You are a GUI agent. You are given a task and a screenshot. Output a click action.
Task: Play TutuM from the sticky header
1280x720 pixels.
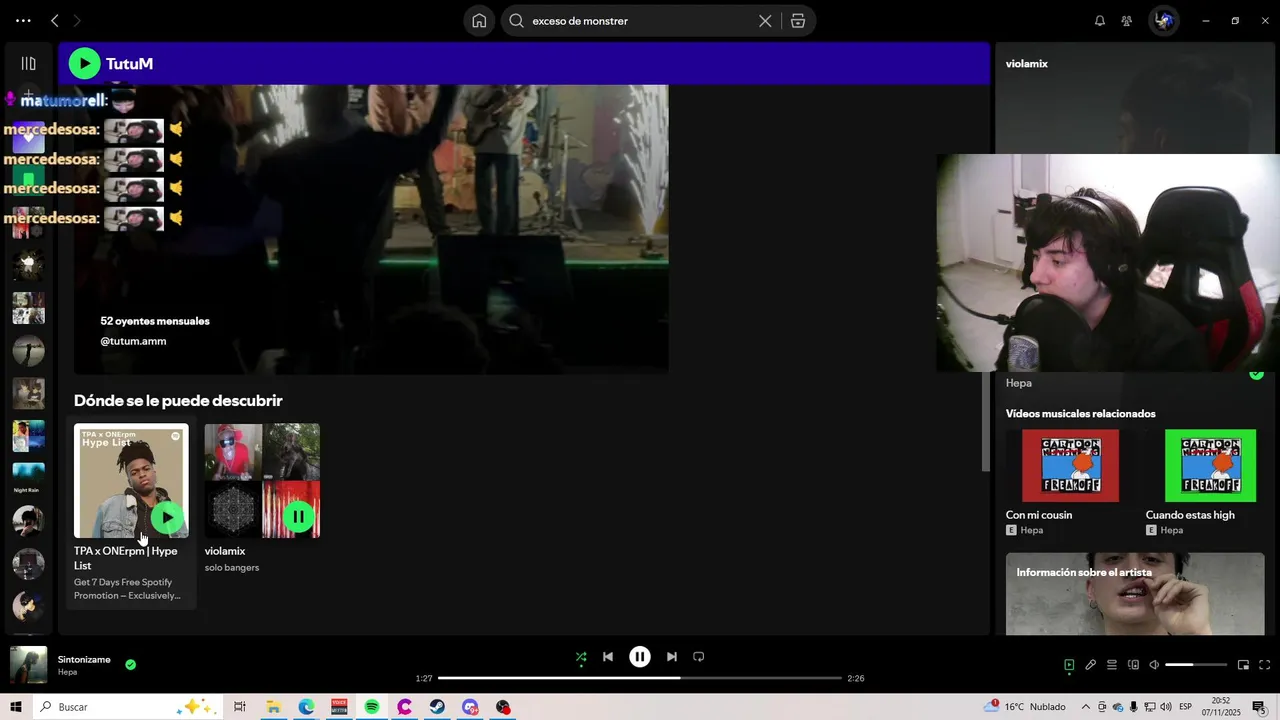tap(84, 64)
